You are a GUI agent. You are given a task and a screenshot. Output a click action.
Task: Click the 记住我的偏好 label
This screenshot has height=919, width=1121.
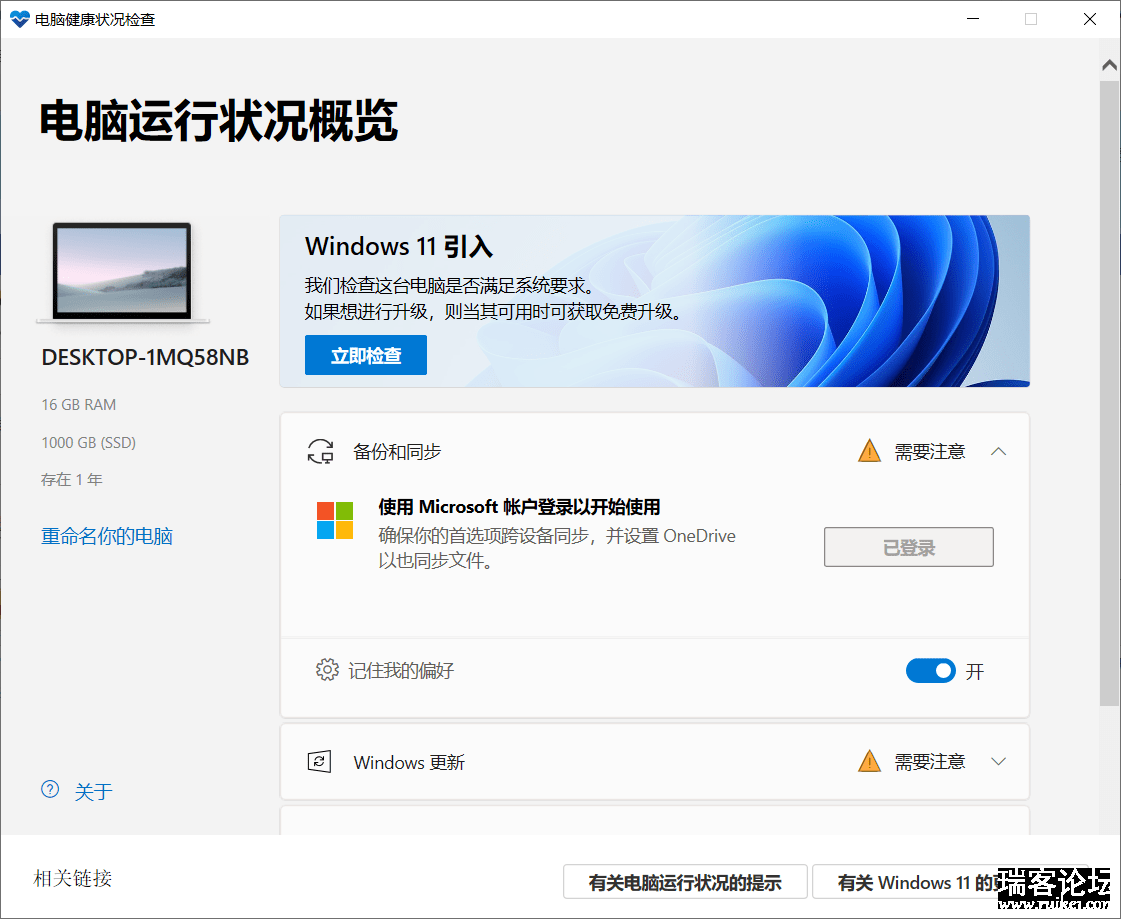pyautogui.click(x=400, y=671)
